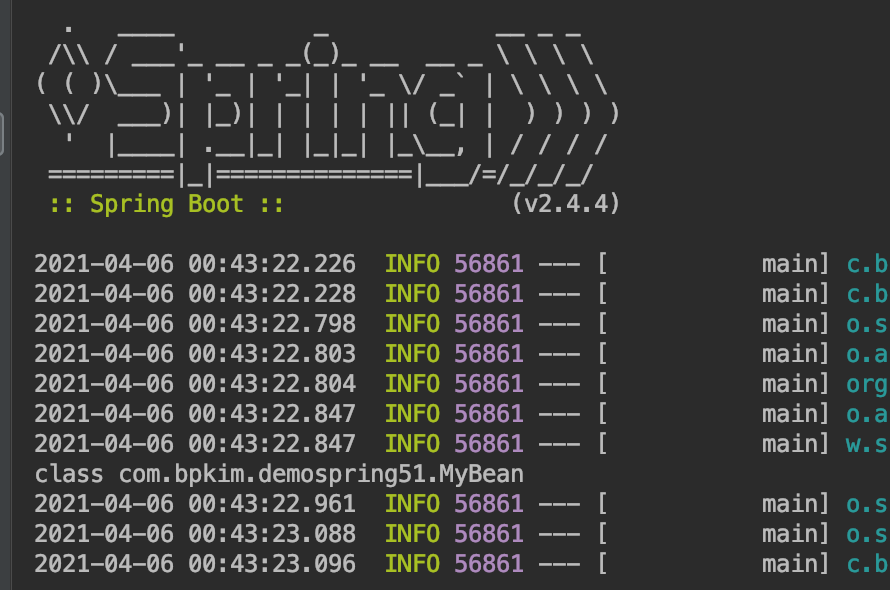The height and width of the screenshot is (590, 890).
Task: Select the log timestamp 00:43:22.803
Action: point(272,354)
